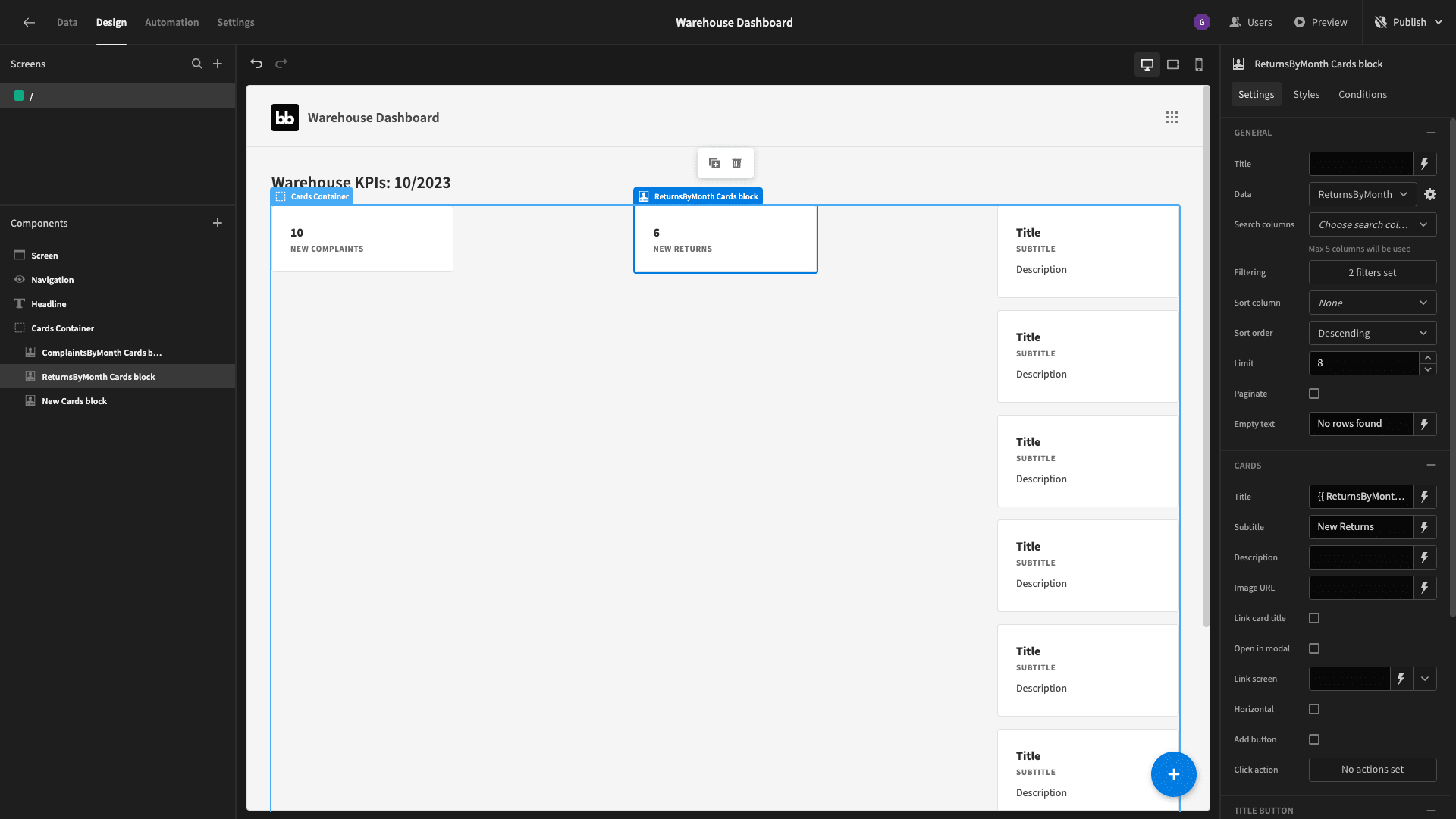Search screens with the magnifier icon
Screen dimensions: 1456x819
[x=197, y=64]
